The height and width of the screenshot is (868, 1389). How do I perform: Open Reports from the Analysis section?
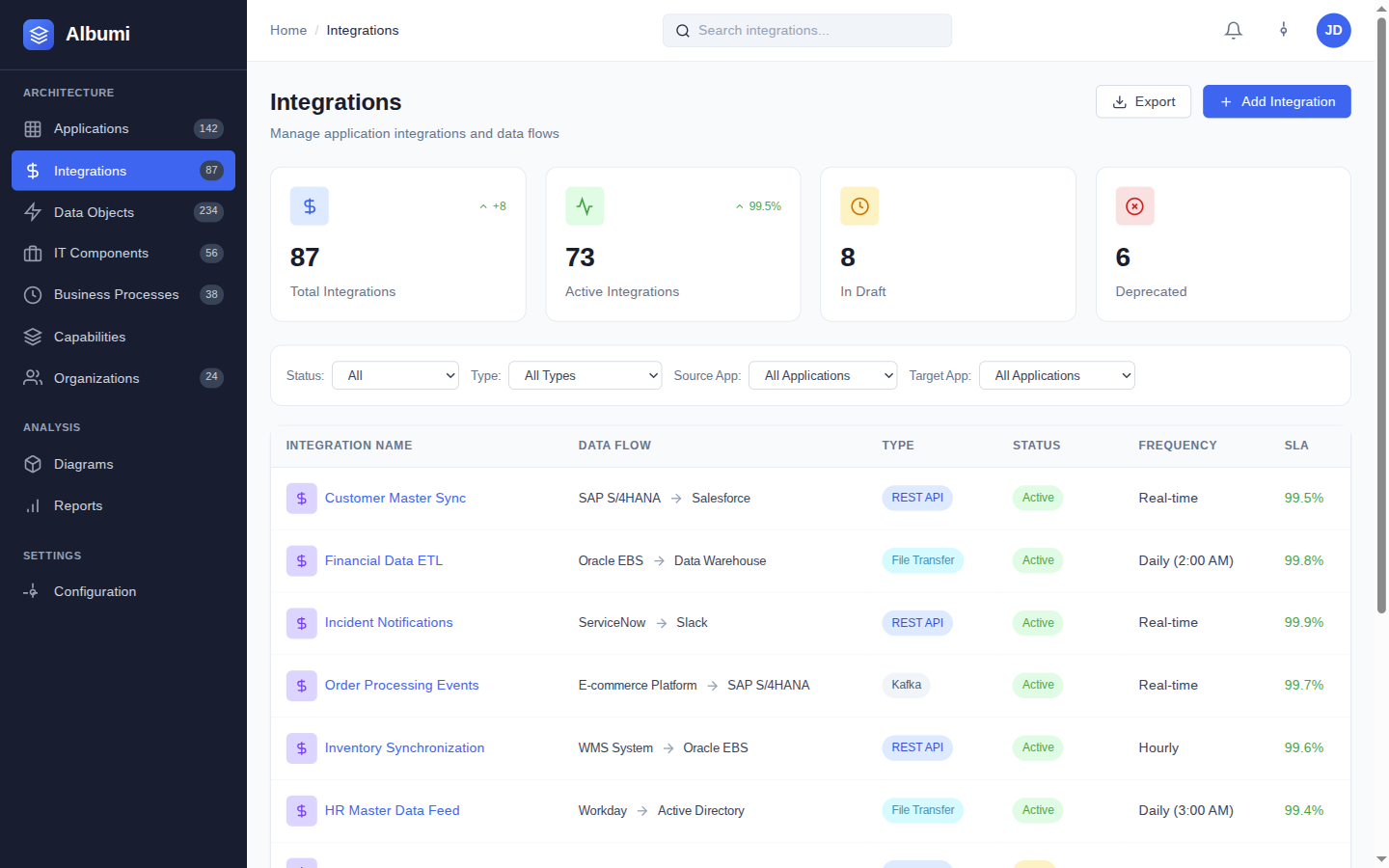pyautogui.click(x=78, y=505)
